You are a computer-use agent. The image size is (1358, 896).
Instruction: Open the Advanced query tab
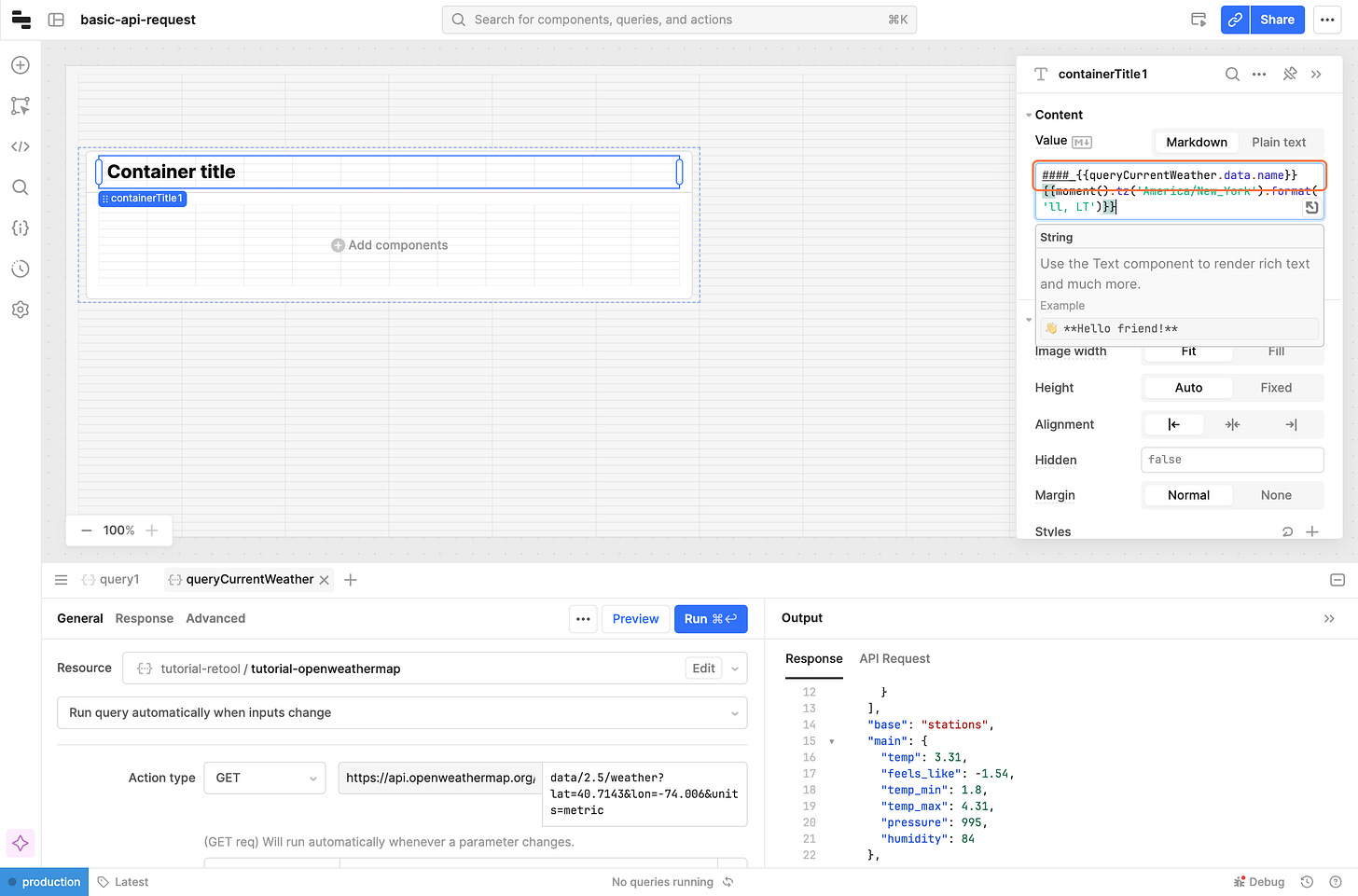point(215,619)
